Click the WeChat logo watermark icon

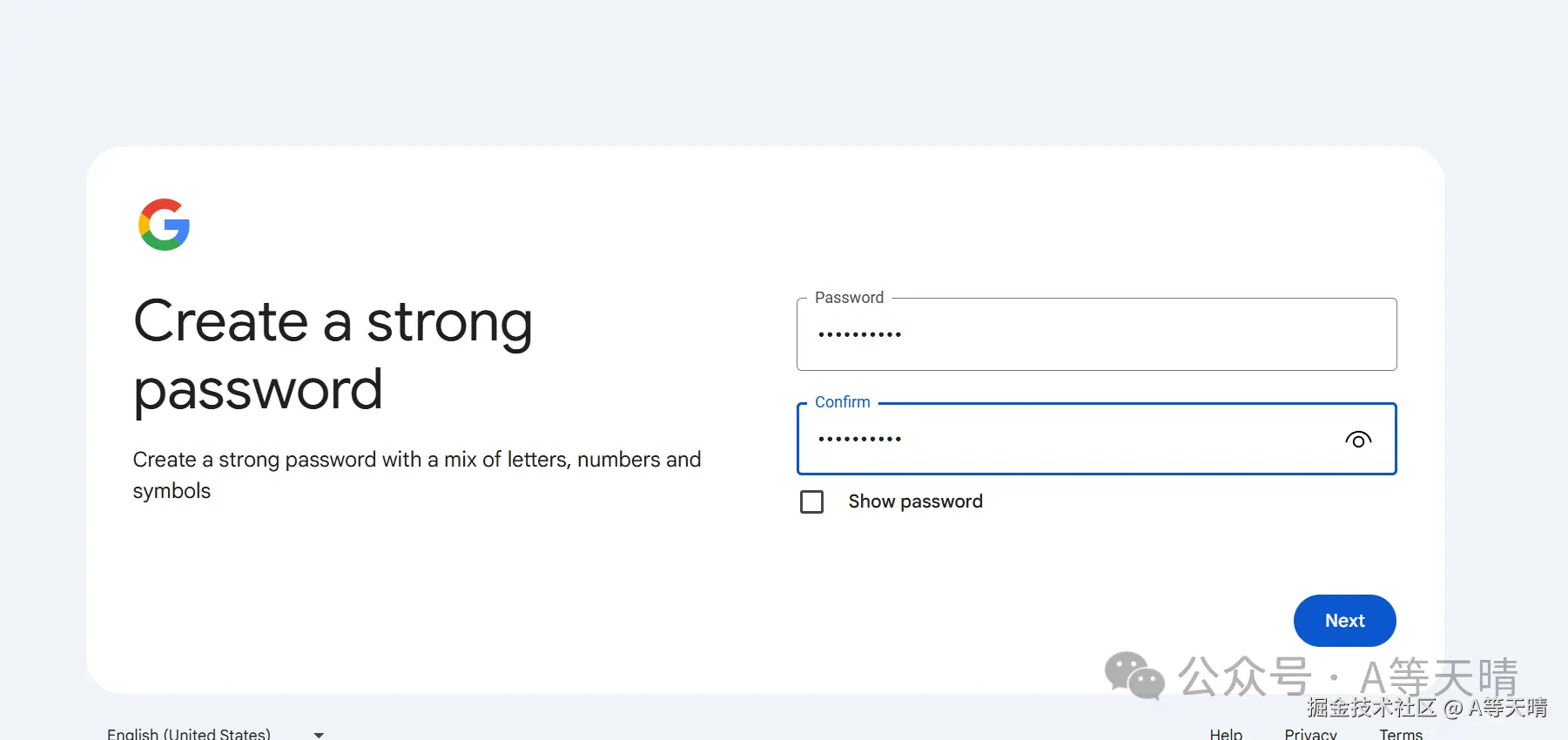coord(1134,676)
